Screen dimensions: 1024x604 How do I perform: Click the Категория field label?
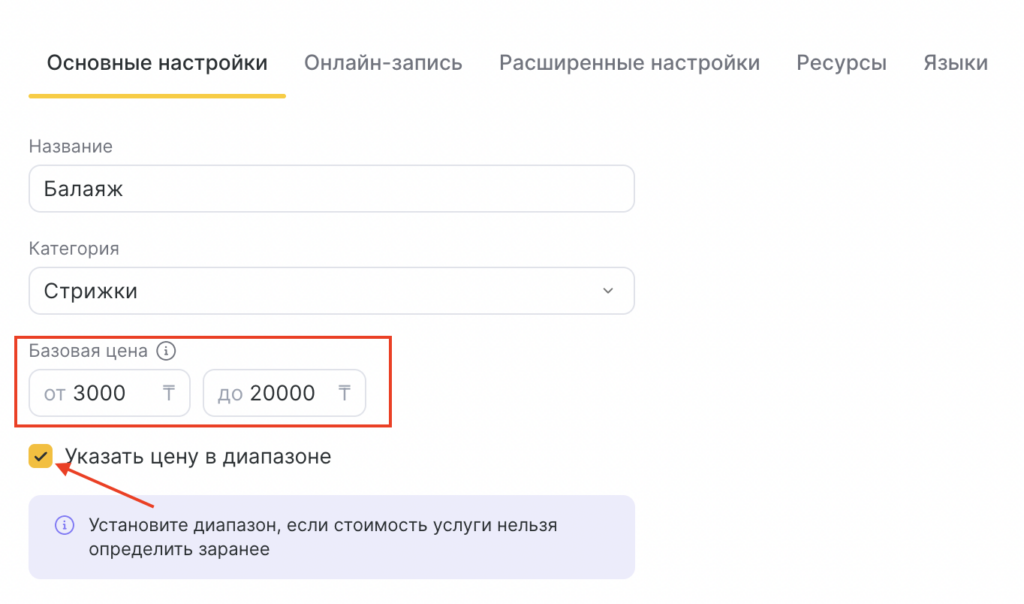pos(73,248)
